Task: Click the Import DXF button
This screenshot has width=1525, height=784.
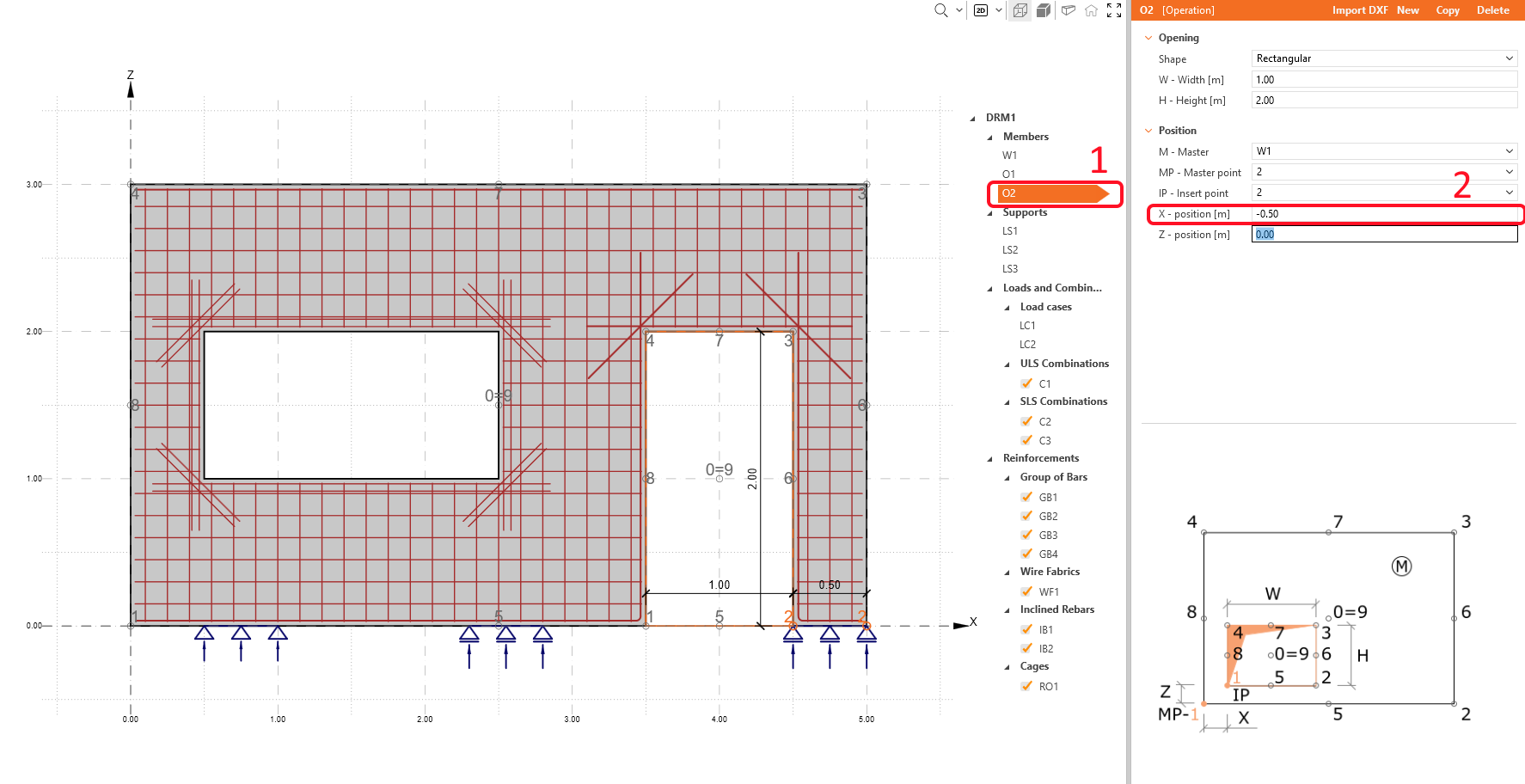Action: coord(1359,9)
